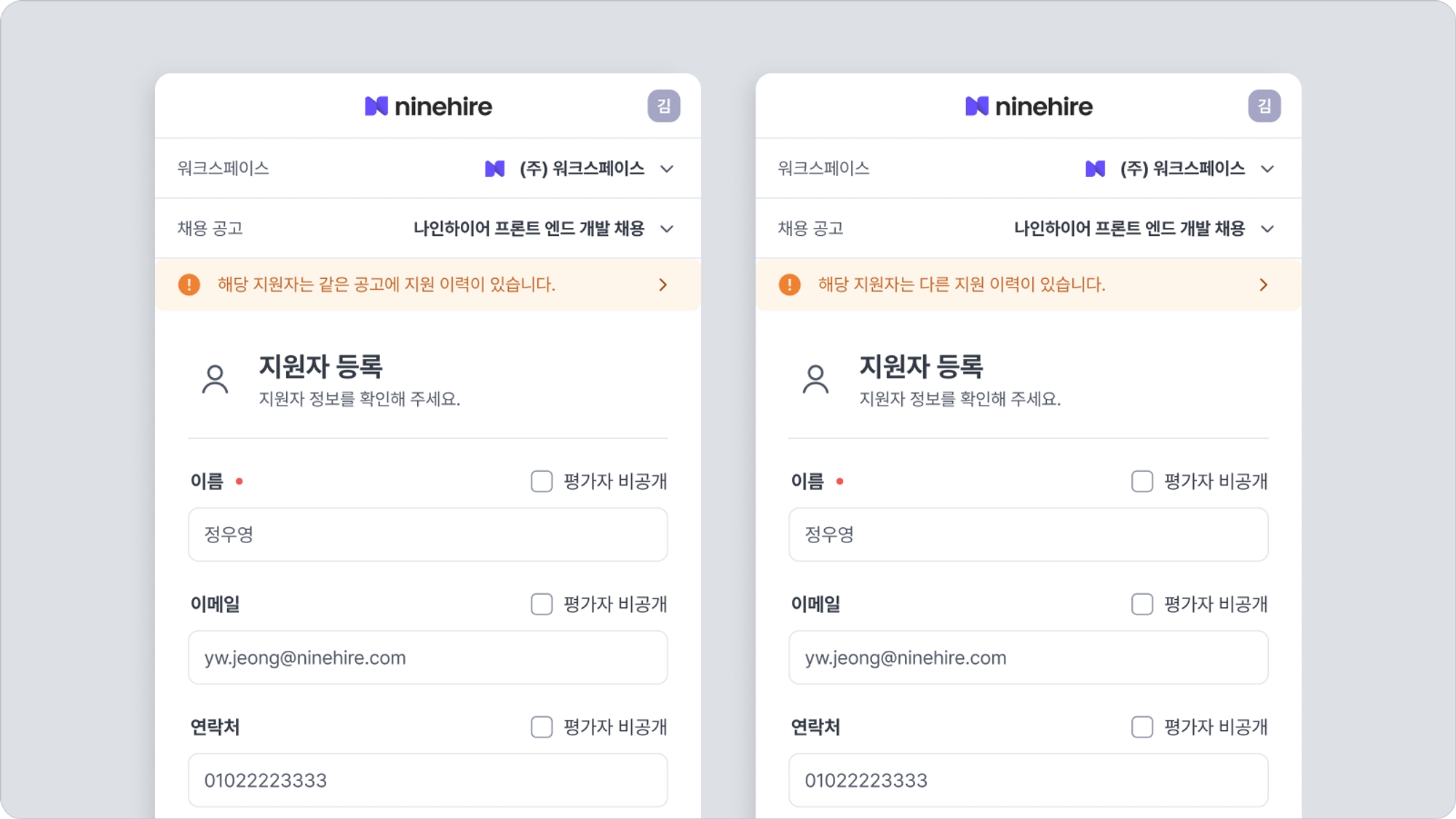This screenshot has height=819, width=1456.
Task: Click the 연락처 input field in right panel
Action: 1029,780
